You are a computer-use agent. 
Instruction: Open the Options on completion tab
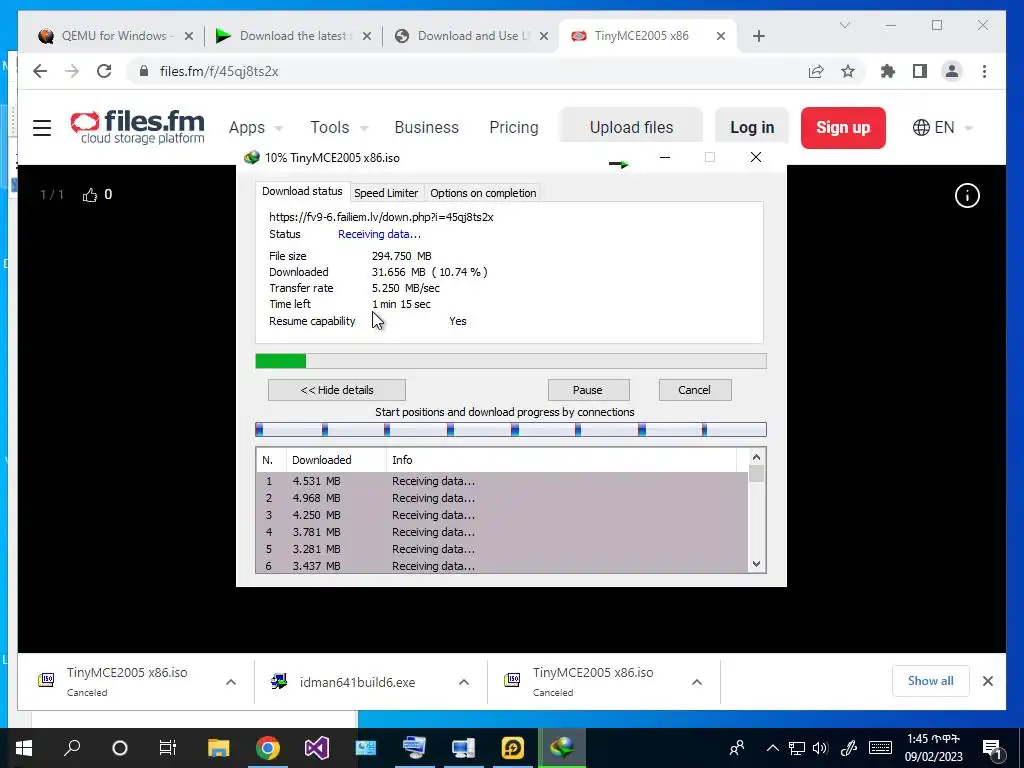(x=483, y=193)
